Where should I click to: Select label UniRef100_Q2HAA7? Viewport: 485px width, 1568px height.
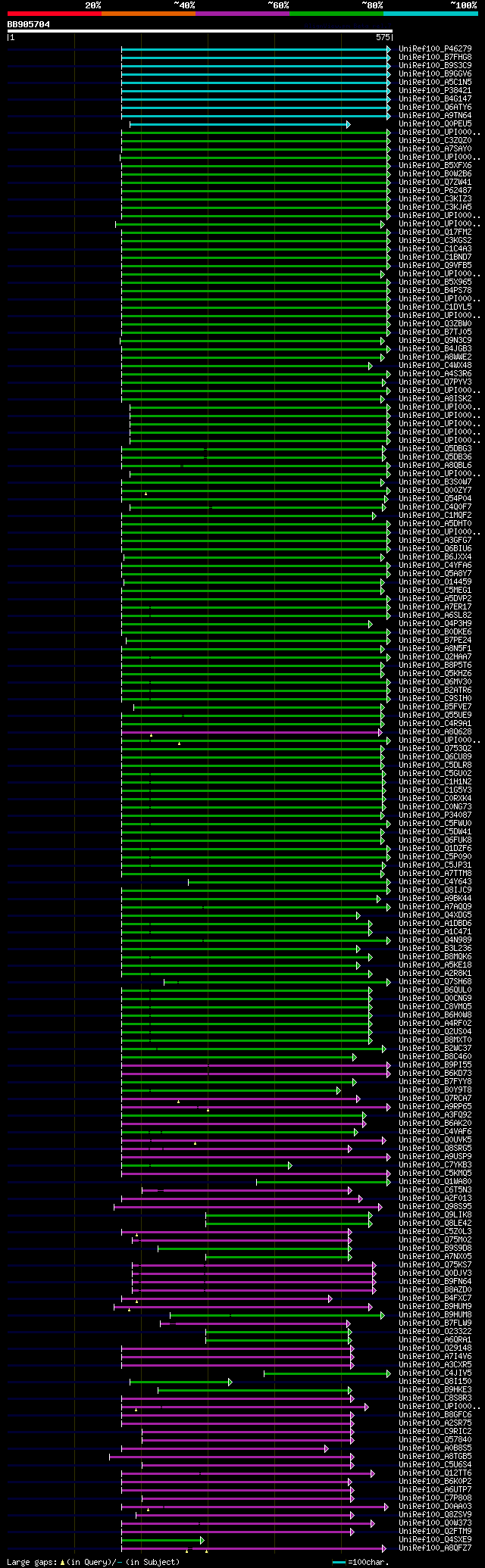[x=435, y=657]
